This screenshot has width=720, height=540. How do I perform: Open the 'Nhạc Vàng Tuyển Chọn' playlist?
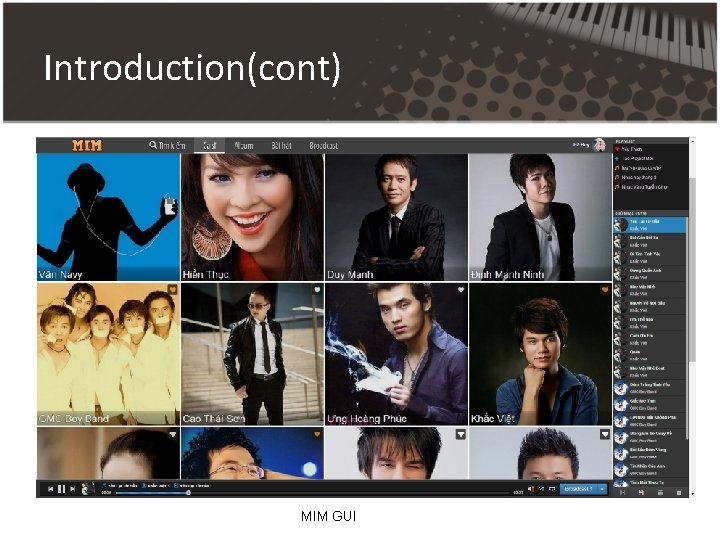(x=645, y=187)
